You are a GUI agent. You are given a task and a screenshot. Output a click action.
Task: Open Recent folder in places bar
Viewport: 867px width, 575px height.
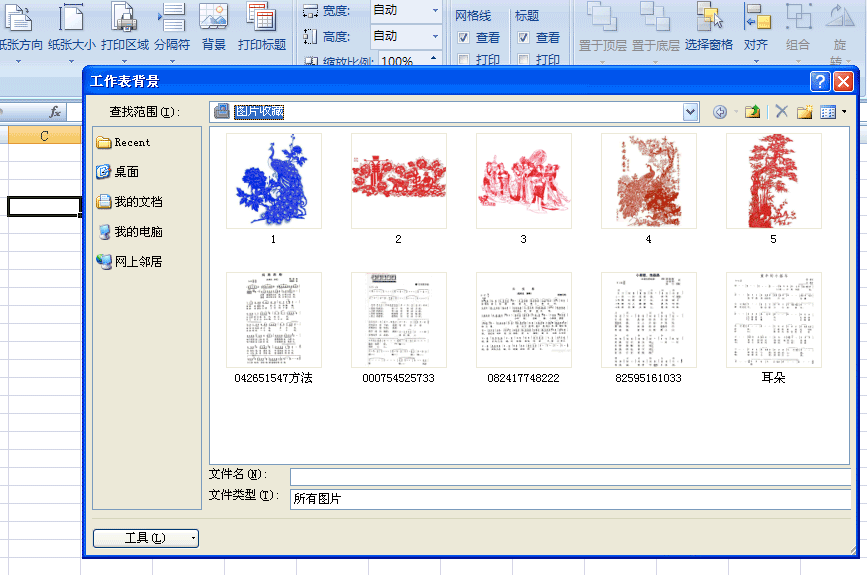123,143
